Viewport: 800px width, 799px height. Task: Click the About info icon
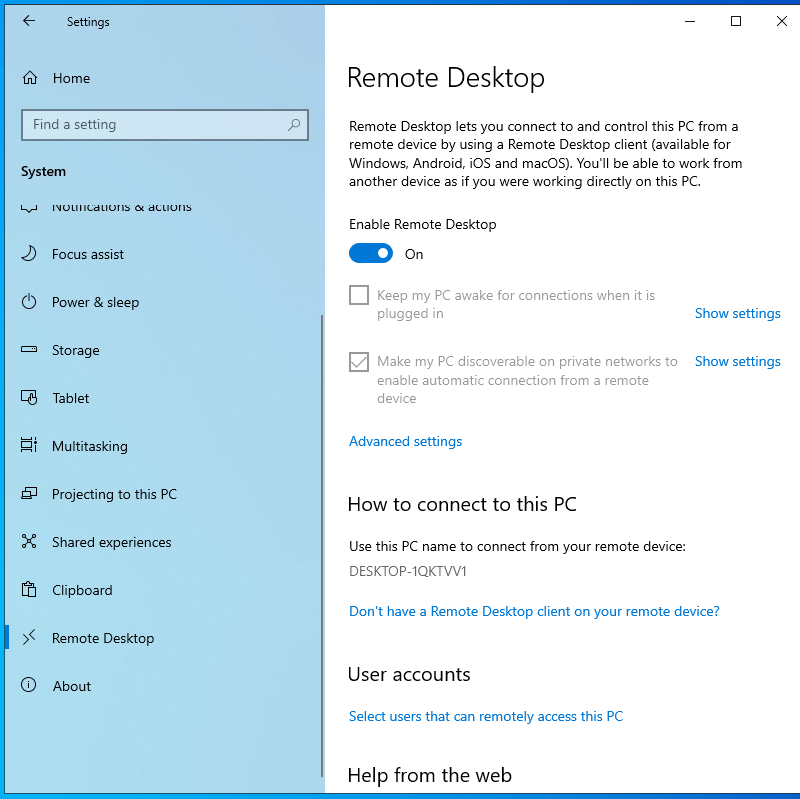pyautogui.click(x=29, y=685)
